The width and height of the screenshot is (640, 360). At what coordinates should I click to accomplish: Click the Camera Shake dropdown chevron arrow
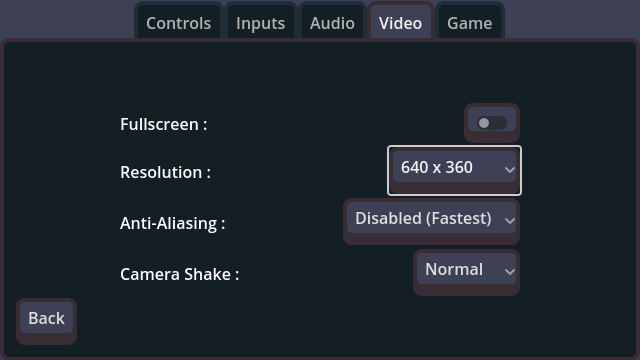509,271
